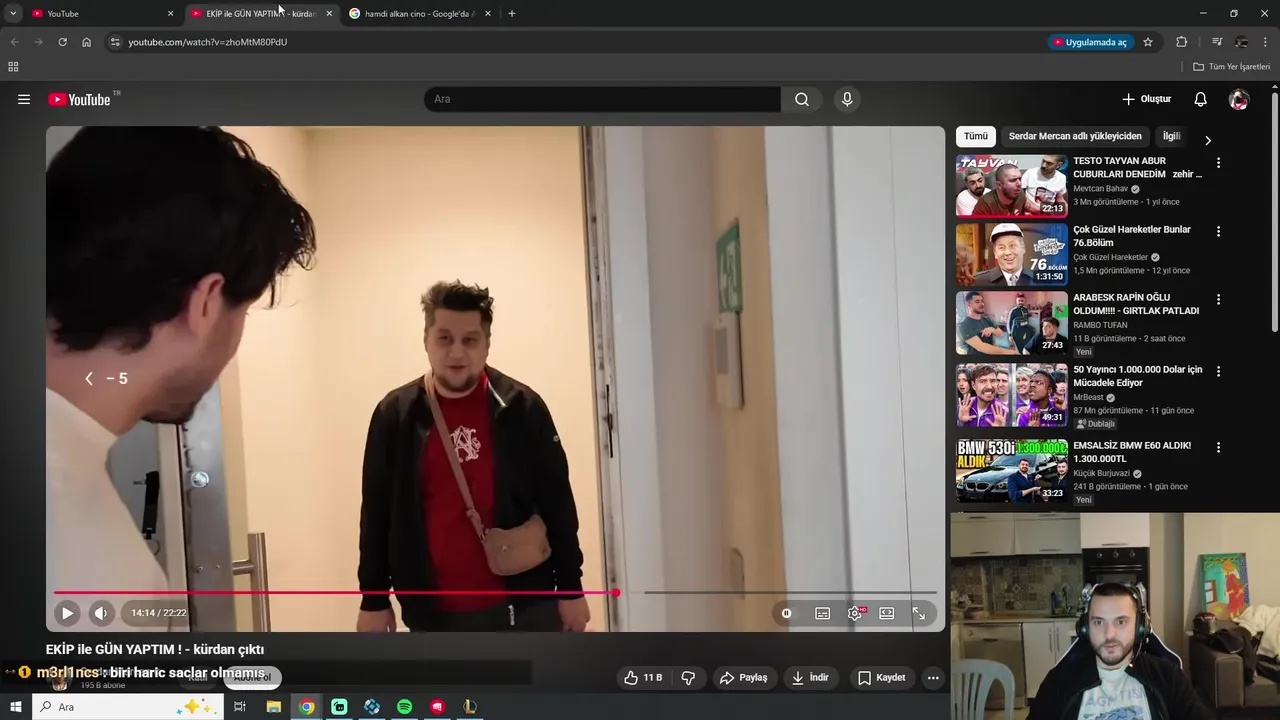Screen dimensions: 1280x720
Task: Select the Serdar Mercan adlı yükleyiciden chip
Action: (1075, 136)
